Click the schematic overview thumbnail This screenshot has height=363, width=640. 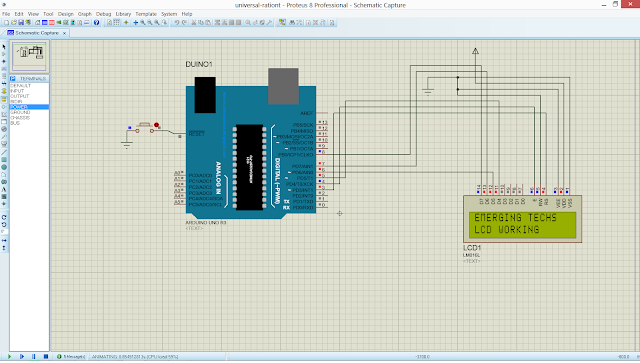[x=29, y=57]
